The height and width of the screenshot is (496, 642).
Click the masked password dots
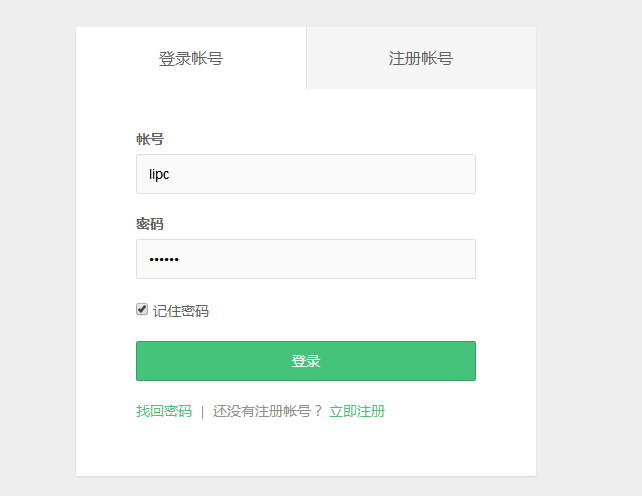point(163,260)
